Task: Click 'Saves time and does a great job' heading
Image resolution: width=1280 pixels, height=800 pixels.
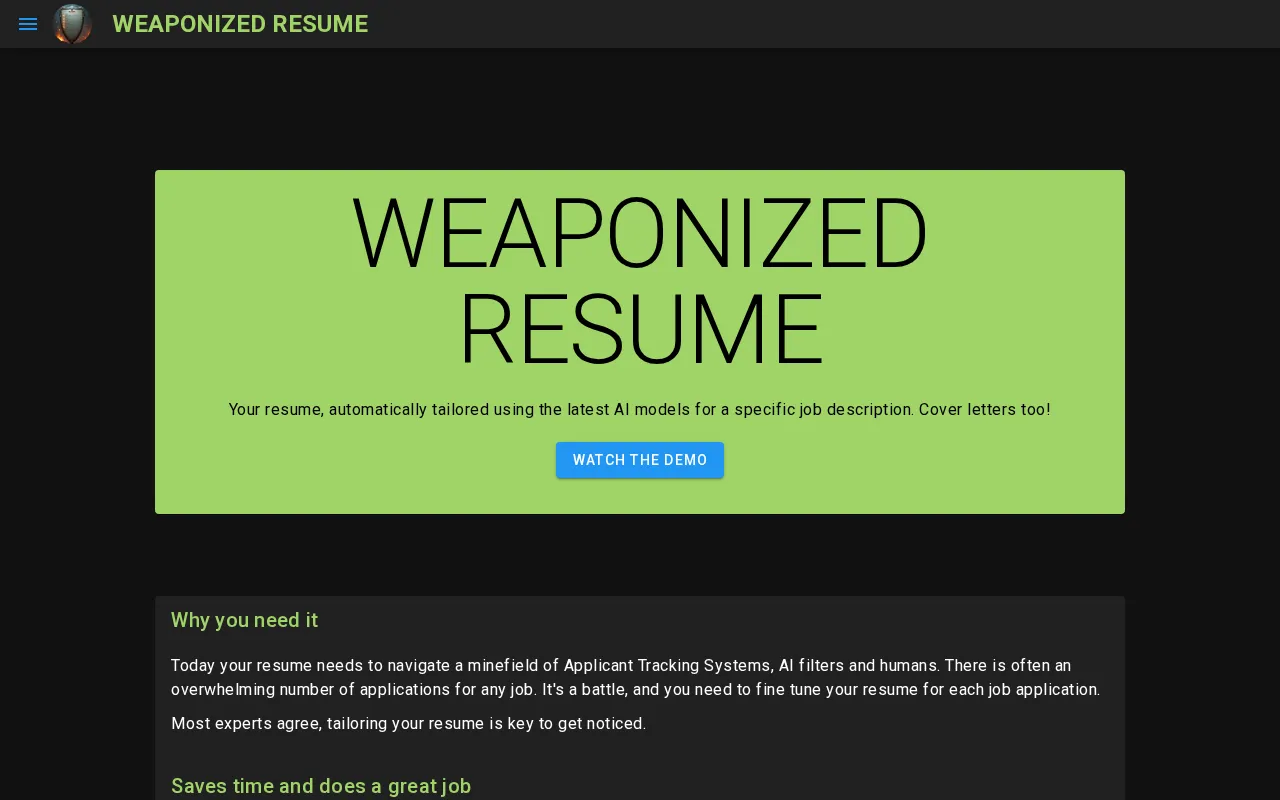Action: point(321,786)
